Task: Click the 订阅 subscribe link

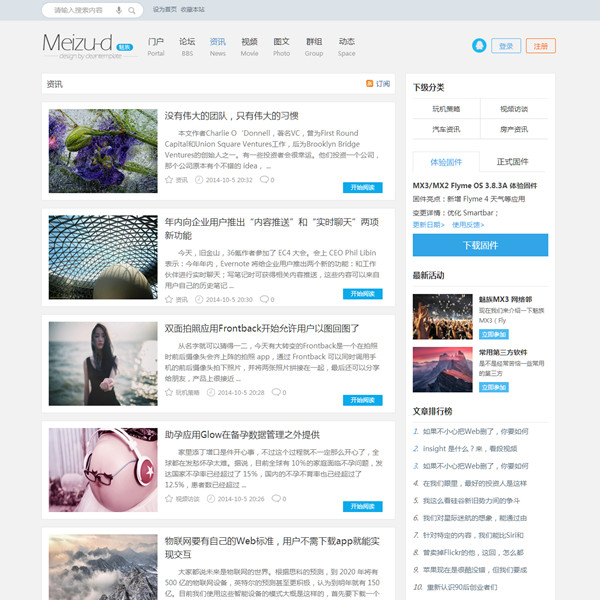Action: click(x=383, y=84)
